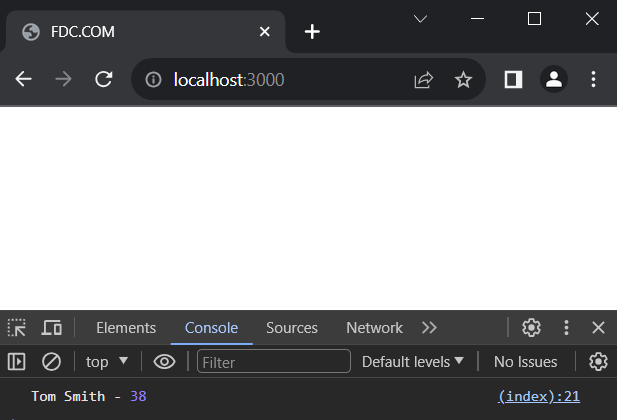617x420 pixels.
Task: Expand more DevTools tabs chevron
Action: (429, 327)
